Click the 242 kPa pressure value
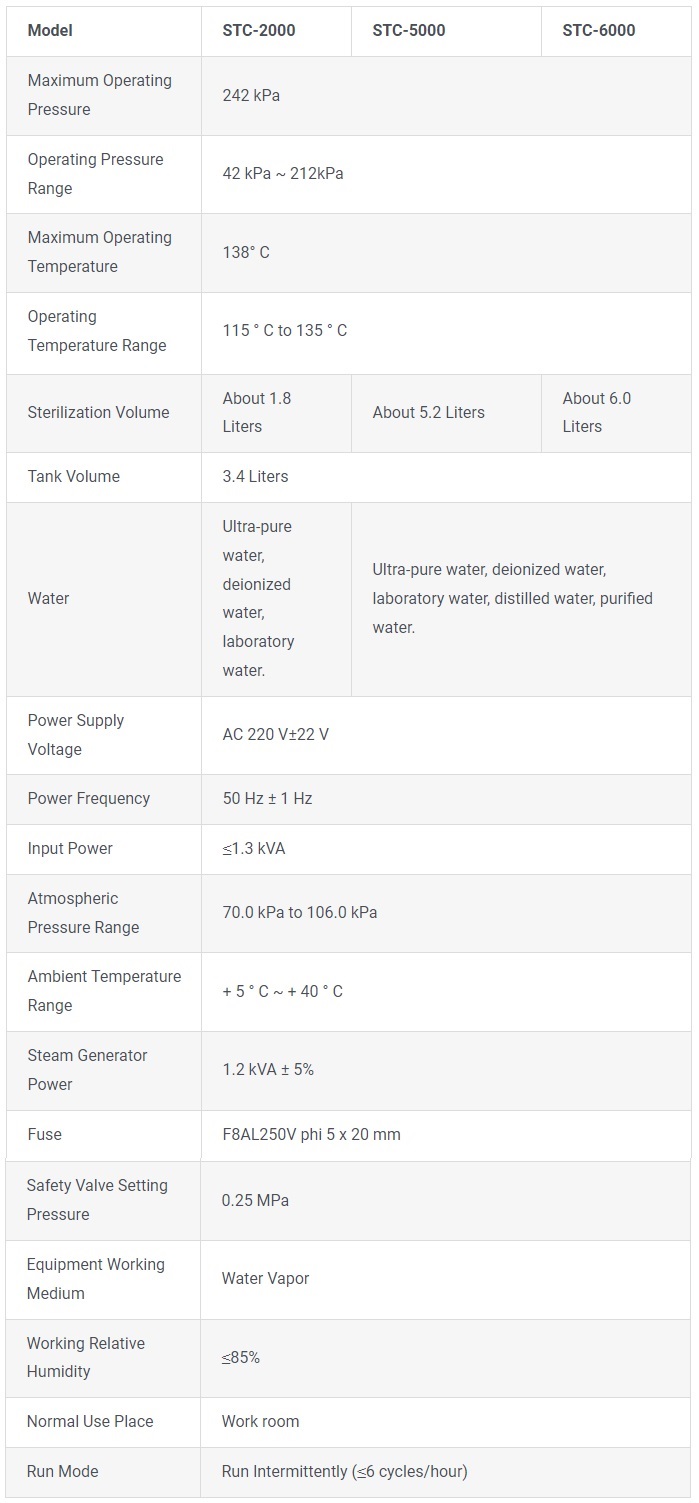The height and width of the screenshot is (1503, 699). point(251,95)
